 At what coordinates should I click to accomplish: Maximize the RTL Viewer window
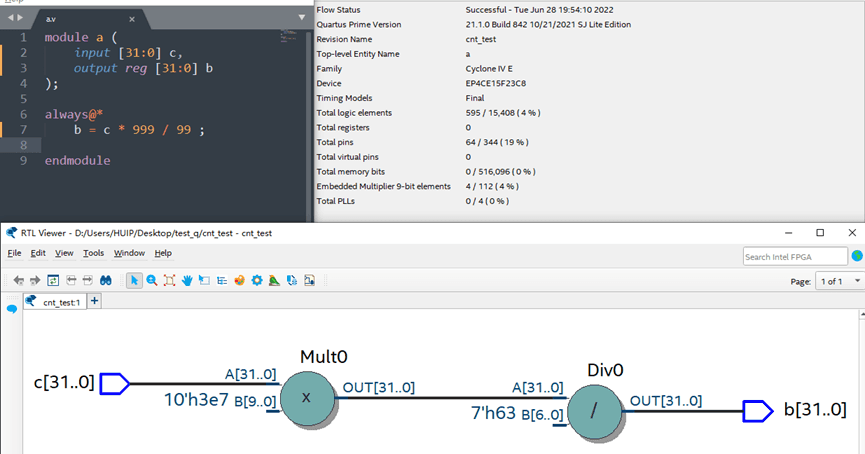[x=820, y=233]
